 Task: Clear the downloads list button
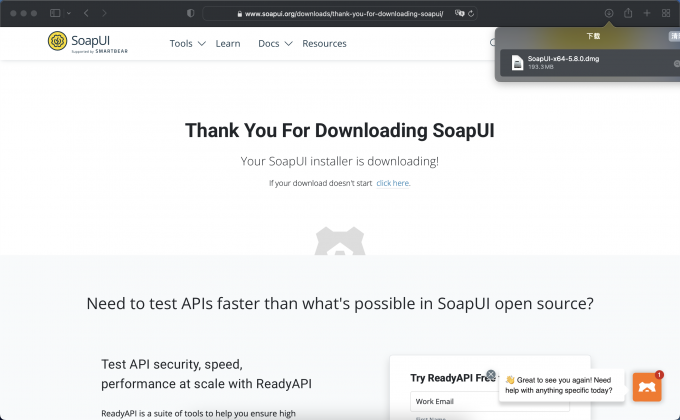674,36
